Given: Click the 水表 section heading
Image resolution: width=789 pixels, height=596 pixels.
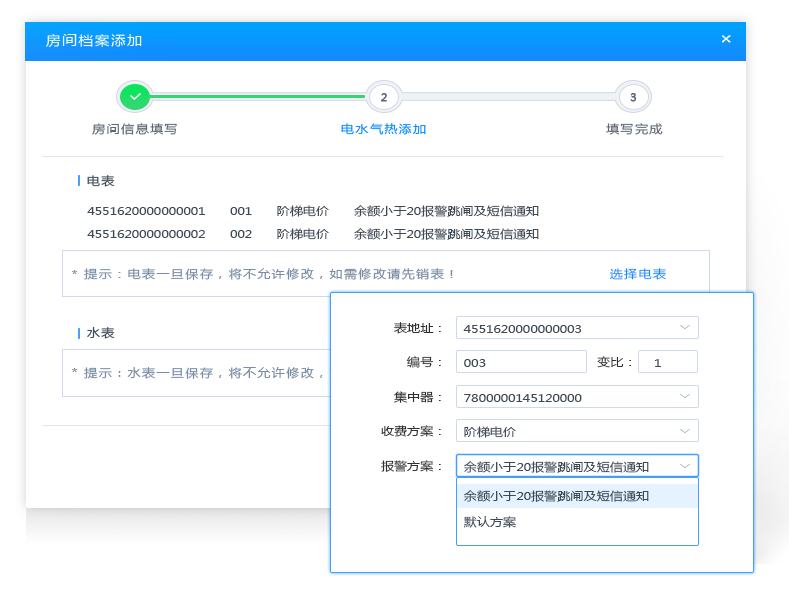Looking at the screenshot, I should click(x=100, y=333).
